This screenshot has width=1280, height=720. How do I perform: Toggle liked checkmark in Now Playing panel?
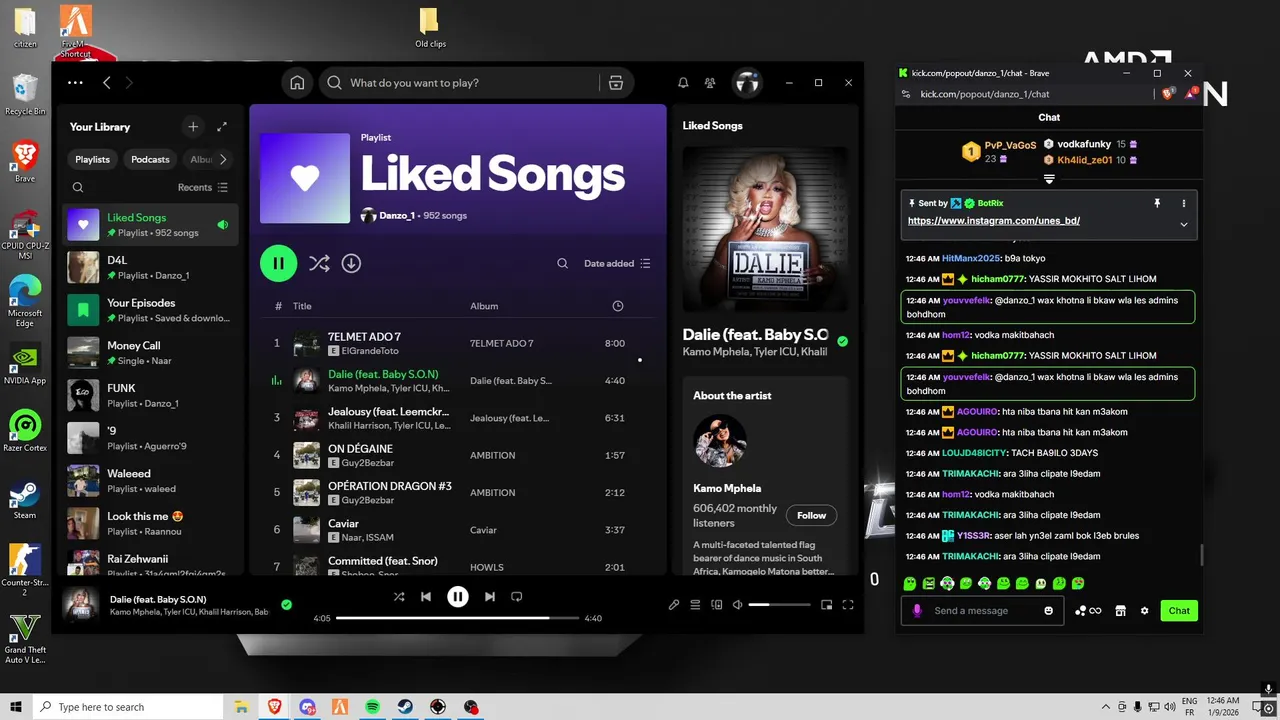(x=842, y=341)
